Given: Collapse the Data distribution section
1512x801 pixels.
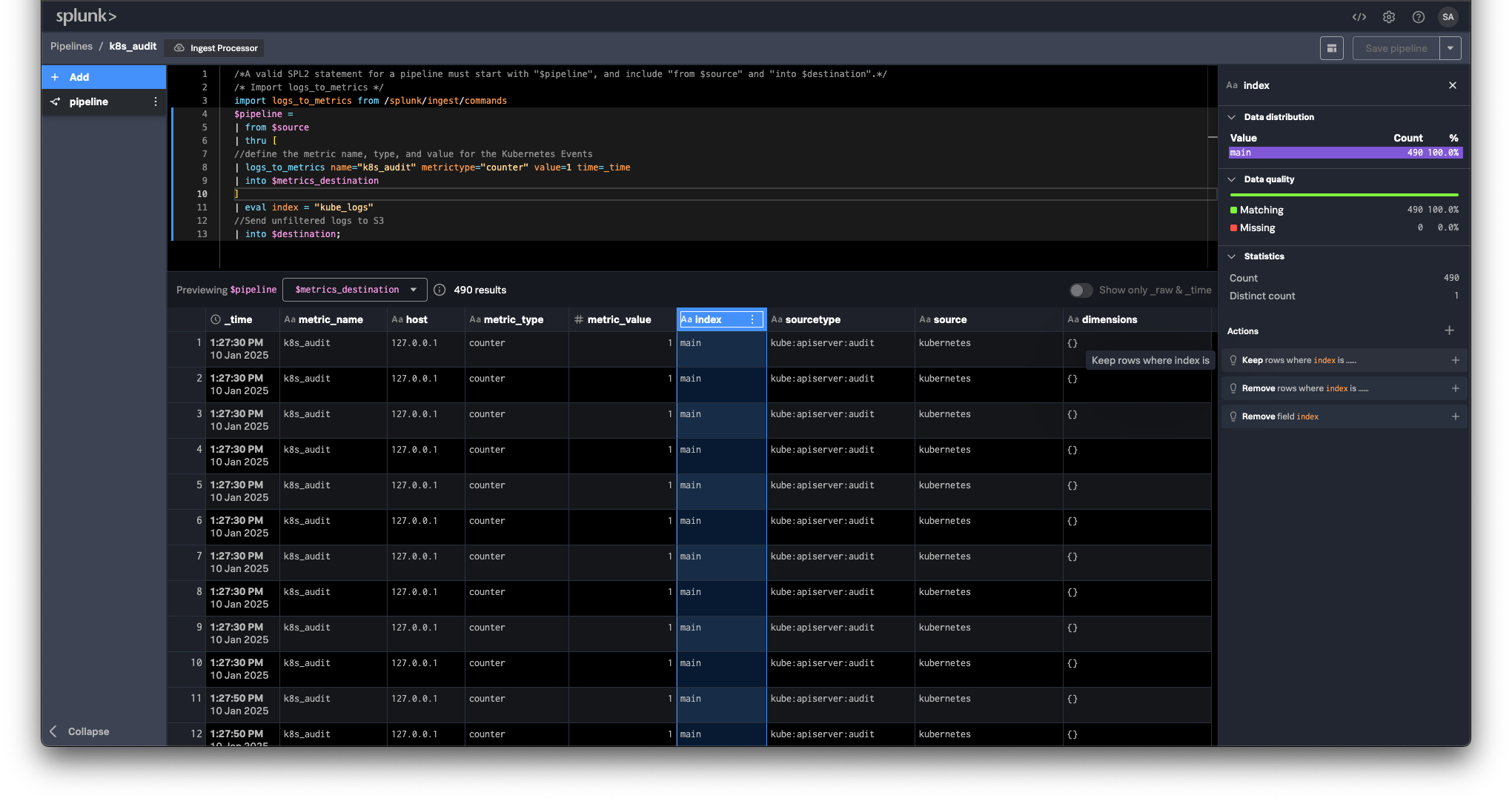Looking at the screenshot, I should coord(1232,116).
